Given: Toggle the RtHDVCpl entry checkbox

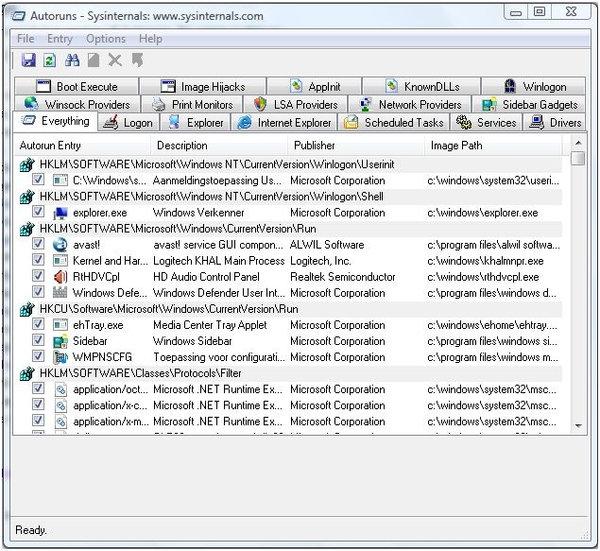Looking at the screenshot, I should (38, 276).
